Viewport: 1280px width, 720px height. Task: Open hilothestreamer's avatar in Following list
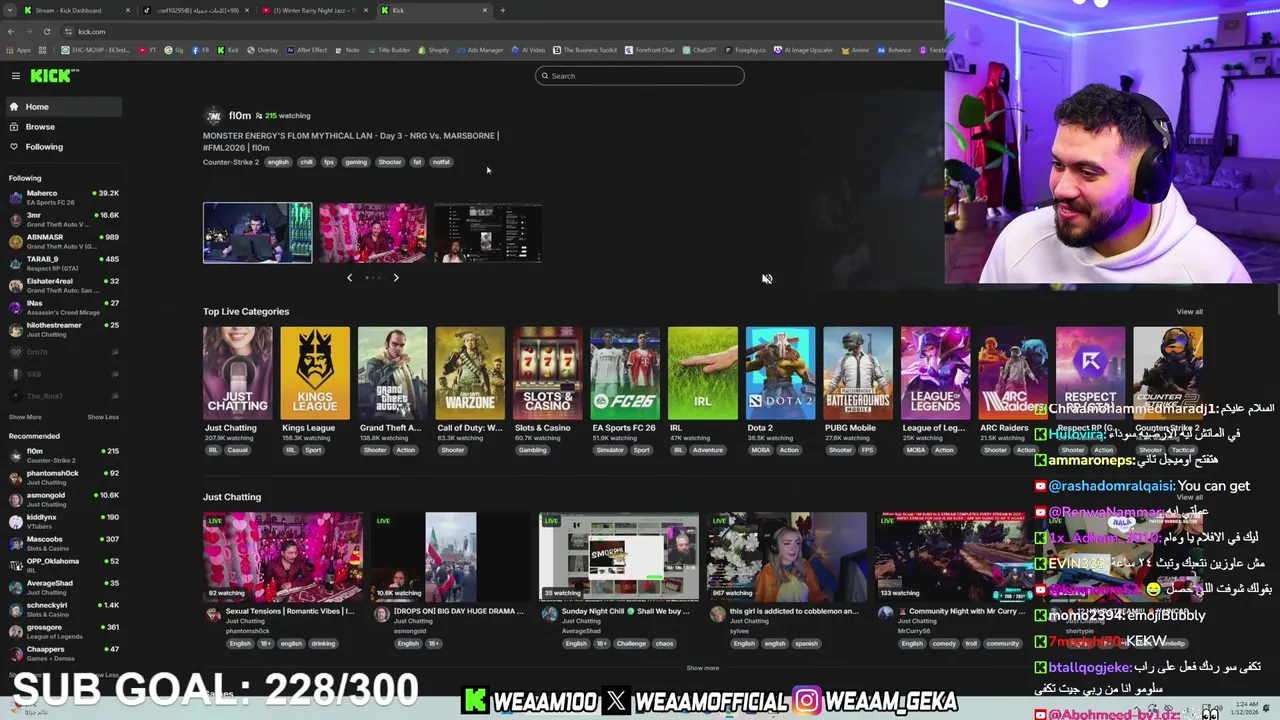15,329
